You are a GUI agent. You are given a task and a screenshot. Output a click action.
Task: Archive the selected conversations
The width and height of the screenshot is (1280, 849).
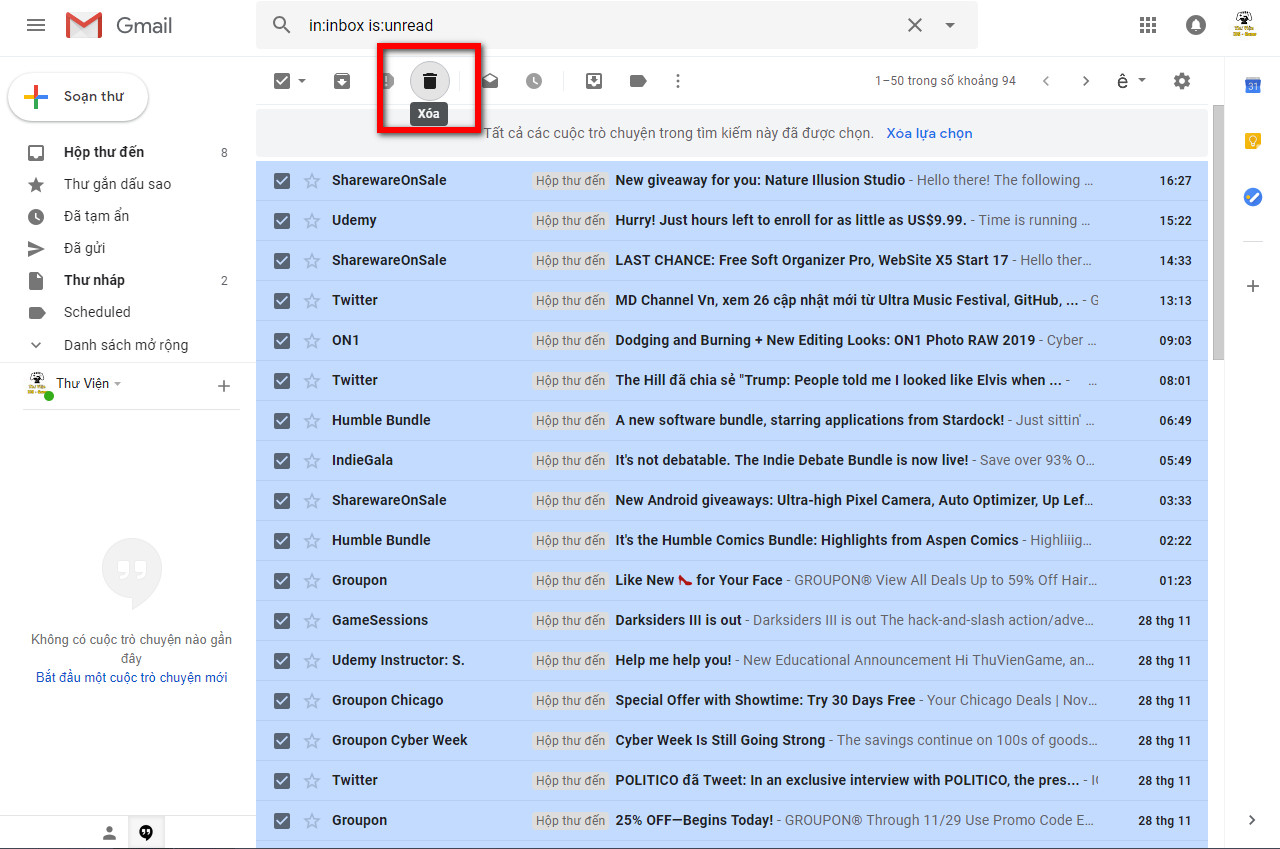[x=342, y=80]
